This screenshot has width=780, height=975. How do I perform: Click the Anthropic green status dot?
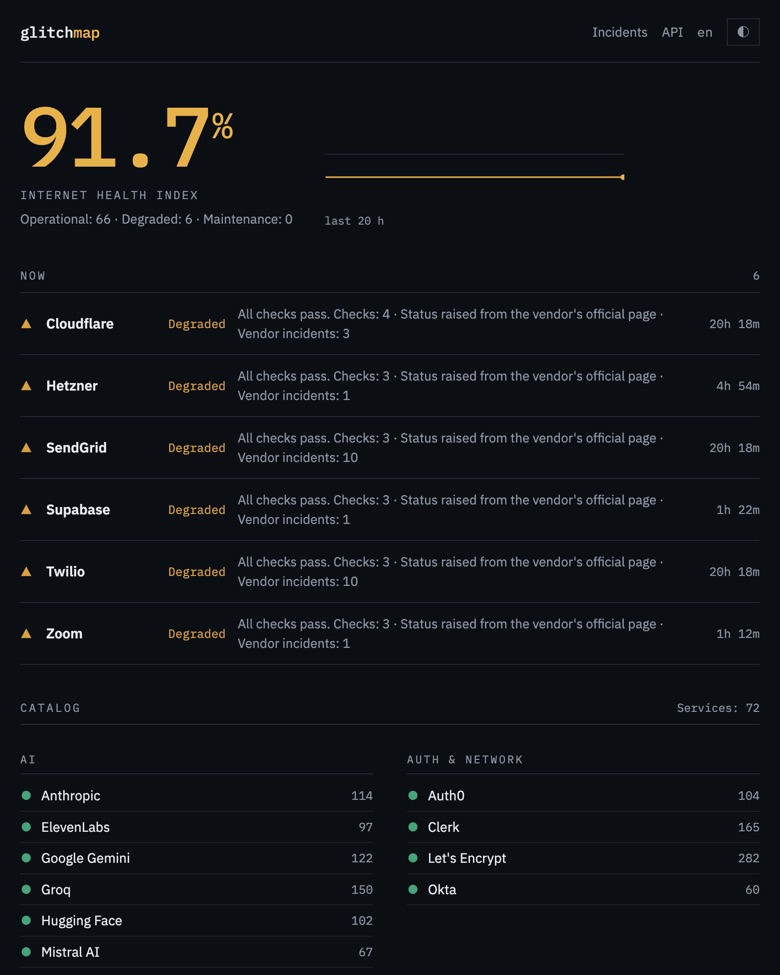pyautogui.click(x=26, y=795)
